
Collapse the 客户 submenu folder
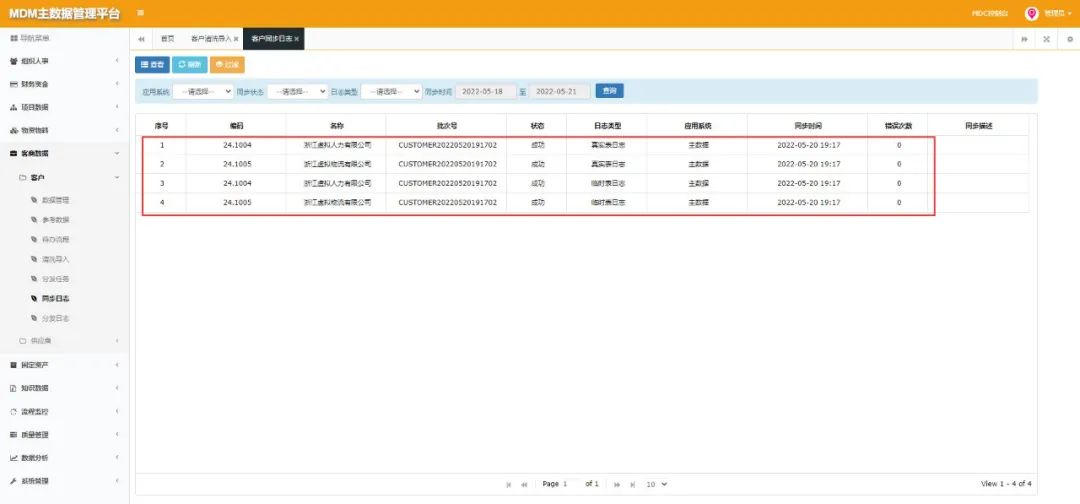point(65,178)
